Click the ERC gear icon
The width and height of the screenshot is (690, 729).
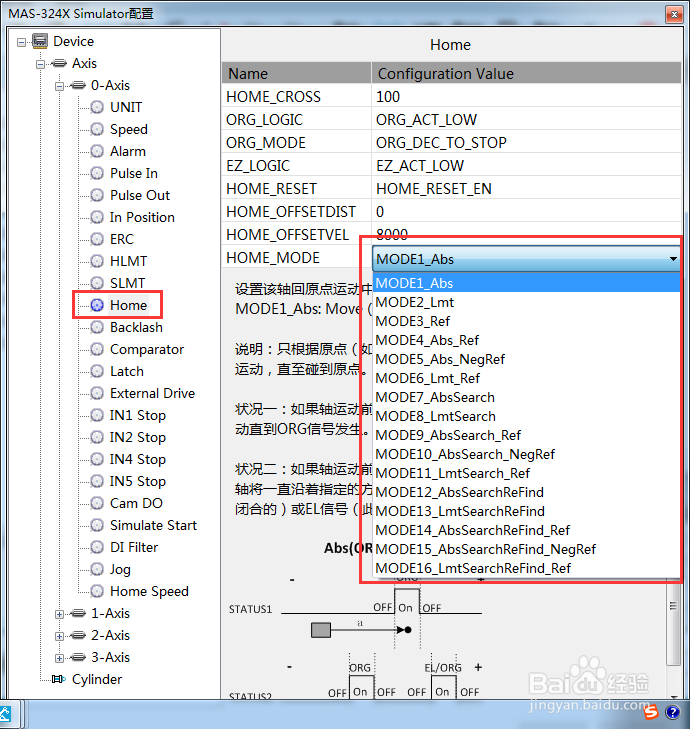pos(97,239)
